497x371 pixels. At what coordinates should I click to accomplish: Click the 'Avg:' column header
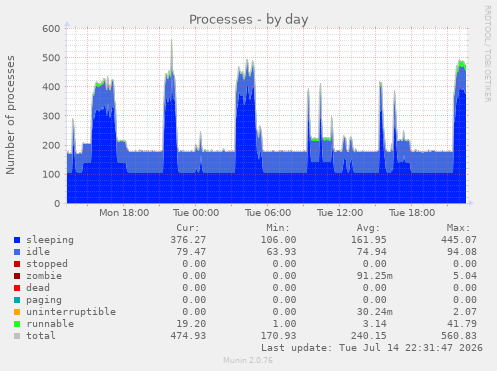[x=368, y=228]
